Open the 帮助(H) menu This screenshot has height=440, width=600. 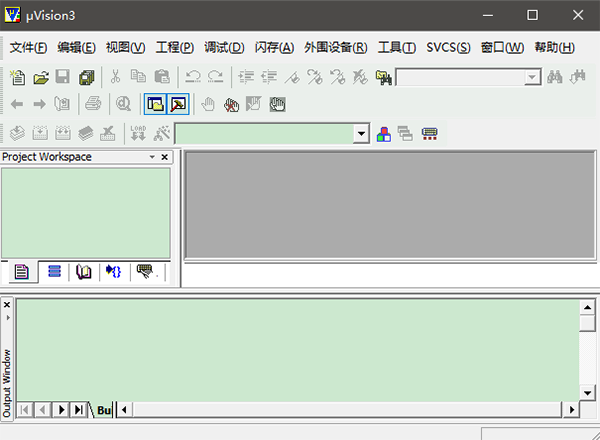click(554, 47)
